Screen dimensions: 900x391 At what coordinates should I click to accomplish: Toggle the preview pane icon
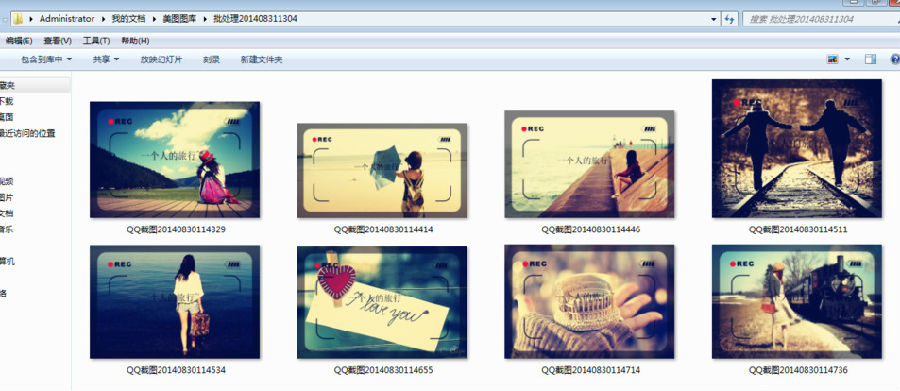[870, 59]
